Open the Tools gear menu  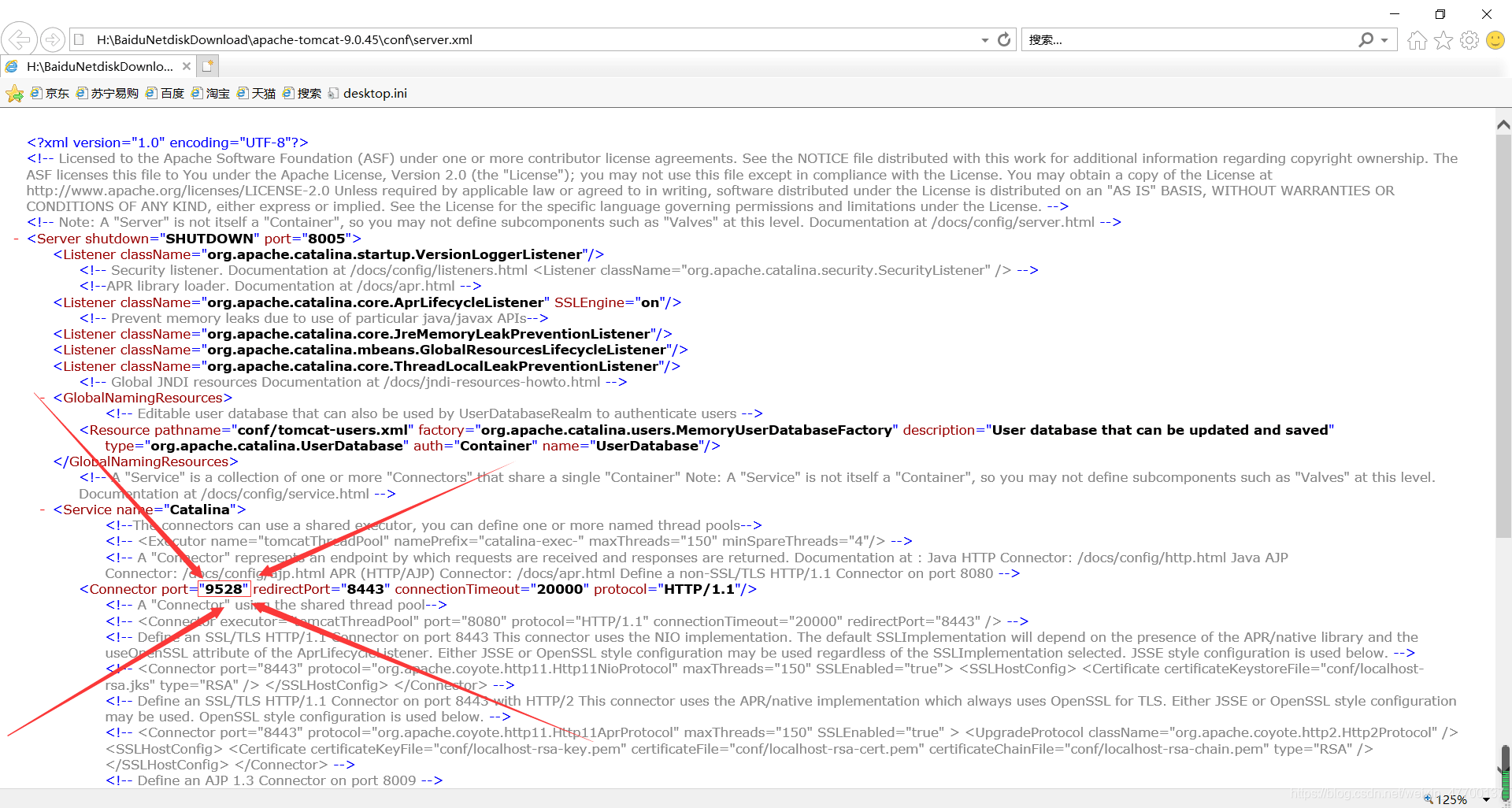click(x=1469, y=40)
